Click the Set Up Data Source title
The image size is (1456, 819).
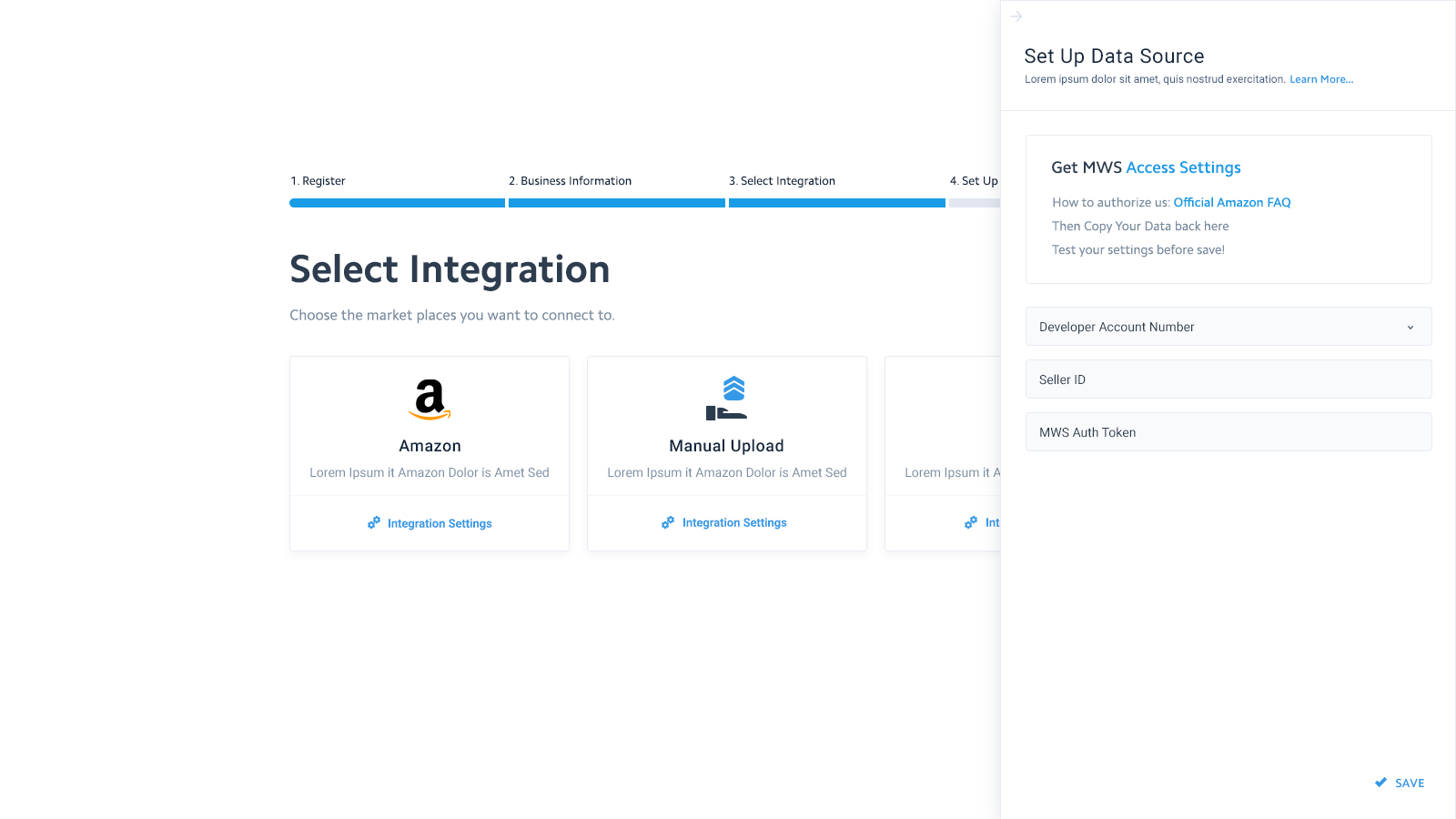click(1114, 56)
